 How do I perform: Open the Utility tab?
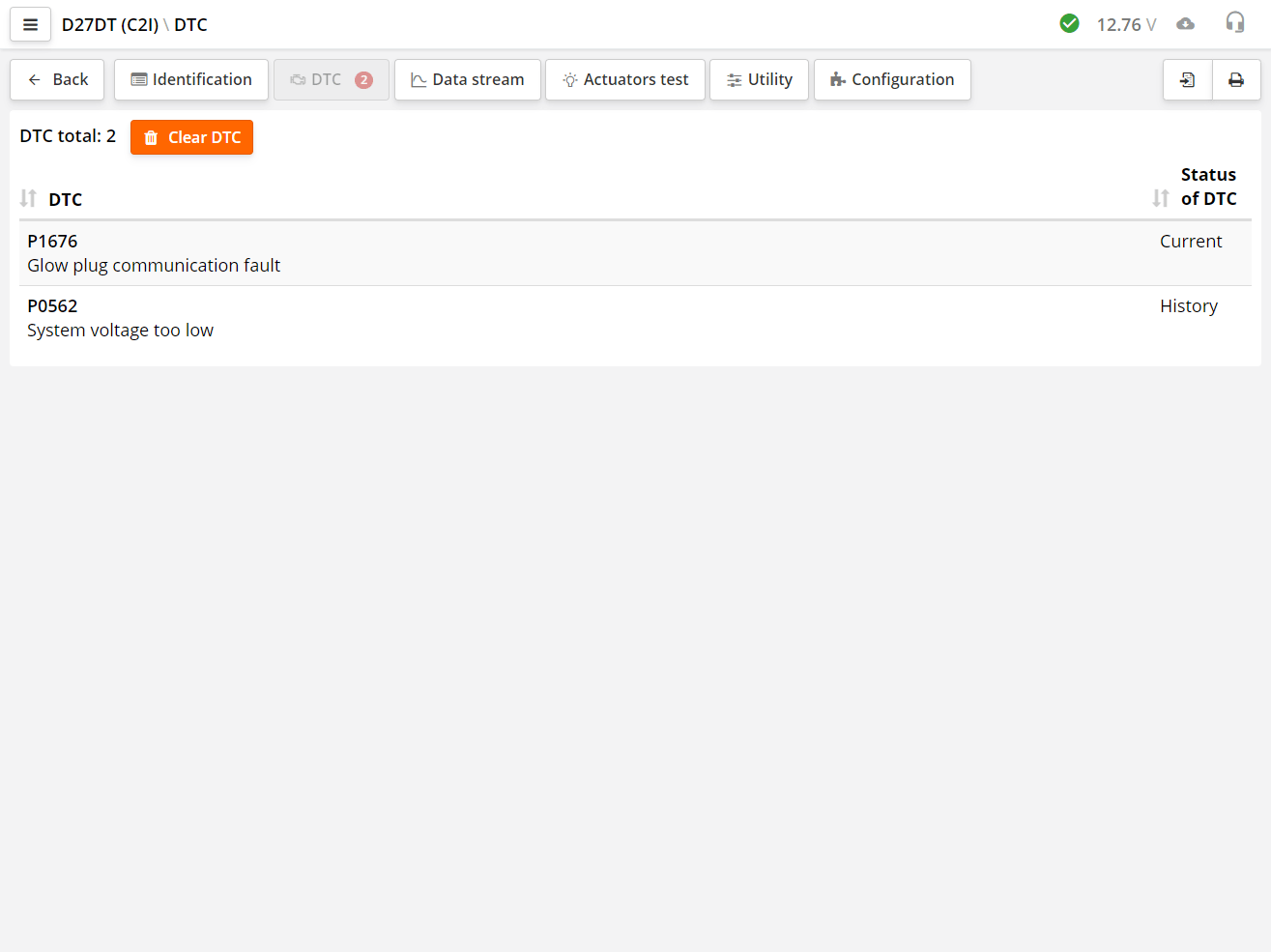point(759,80)
